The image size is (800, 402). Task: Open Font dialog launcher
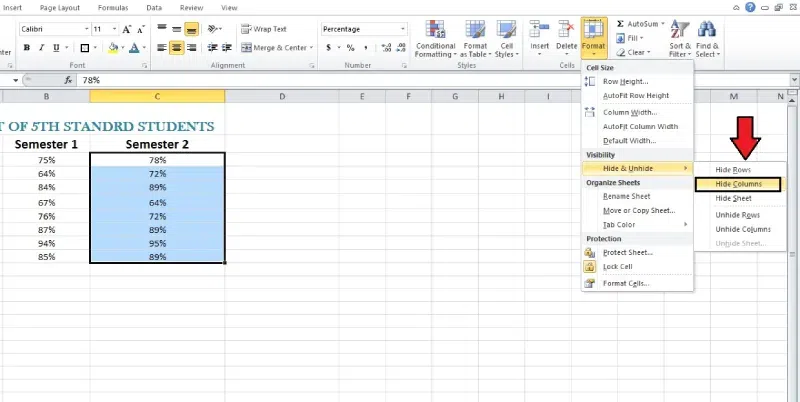(144, 66)
